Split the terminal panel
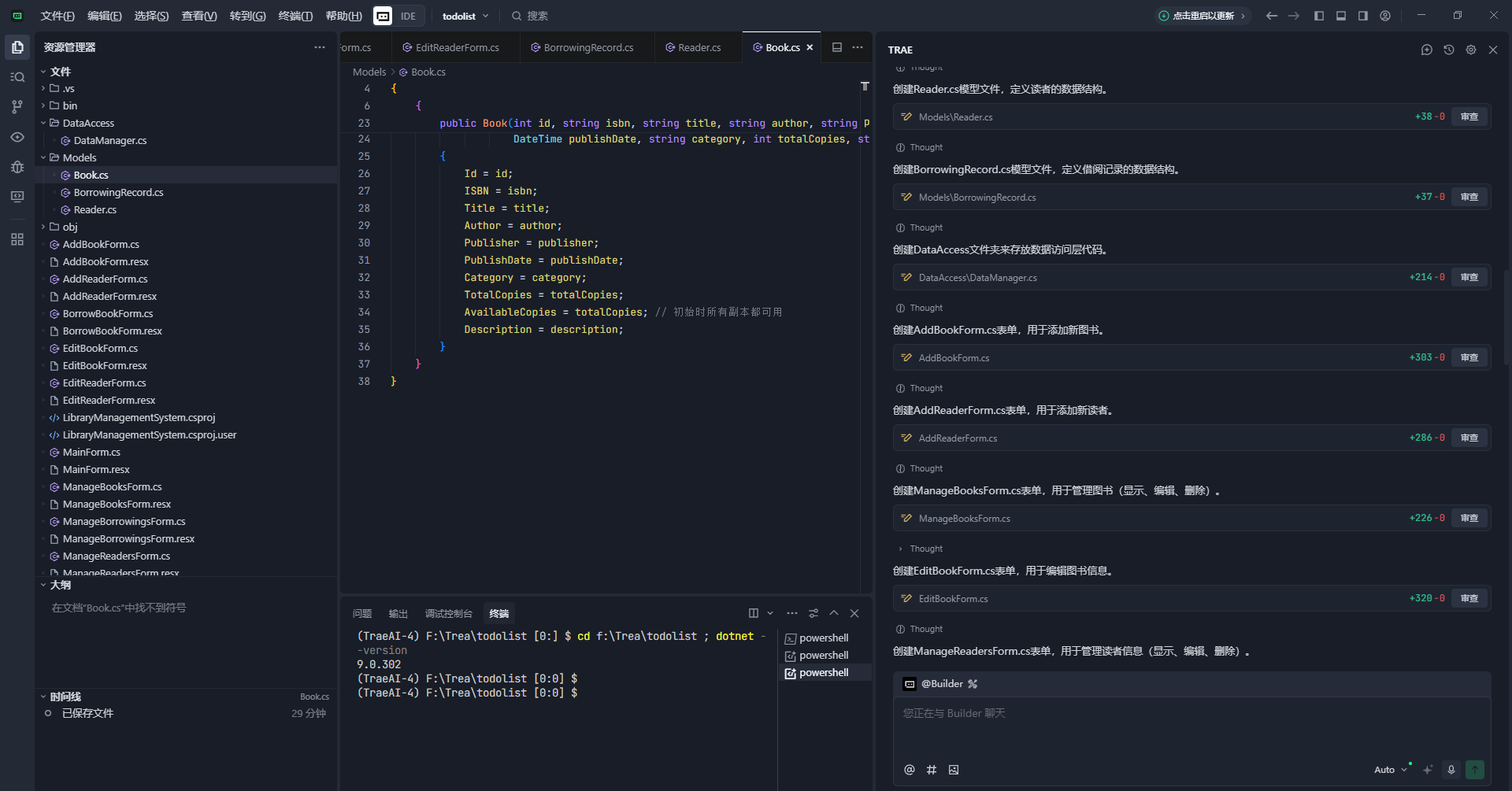This screenshot has width=1512, height=791. 754,613
